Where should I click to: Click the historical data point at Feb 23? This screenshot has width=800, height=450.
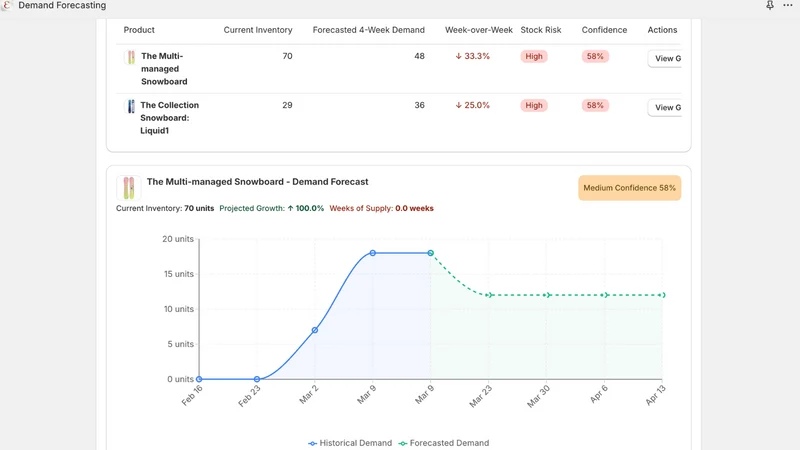257,379
